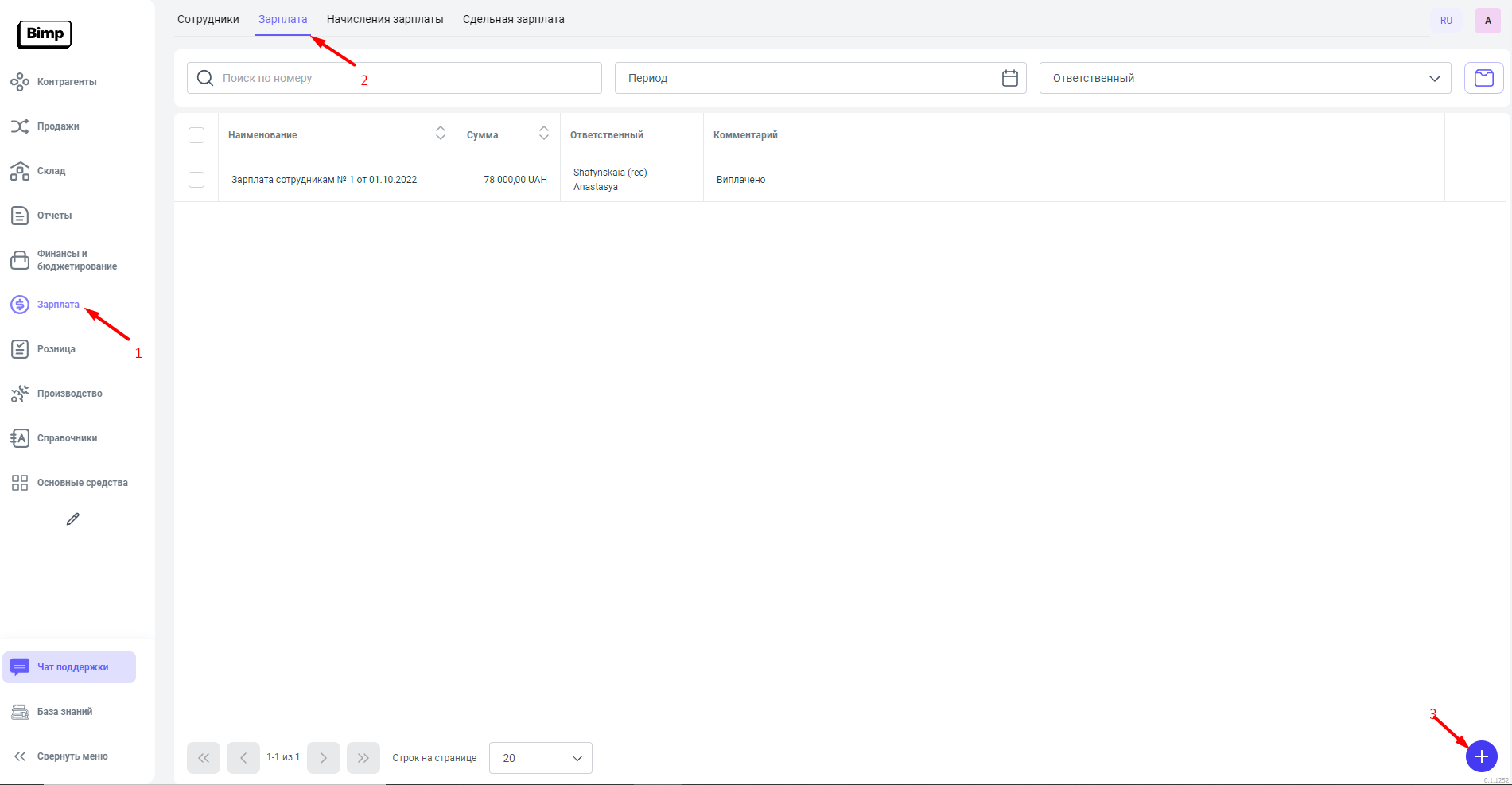Toggle the select-all checkbox in table header
This screenshot has width=1512, height=785.
196,135
